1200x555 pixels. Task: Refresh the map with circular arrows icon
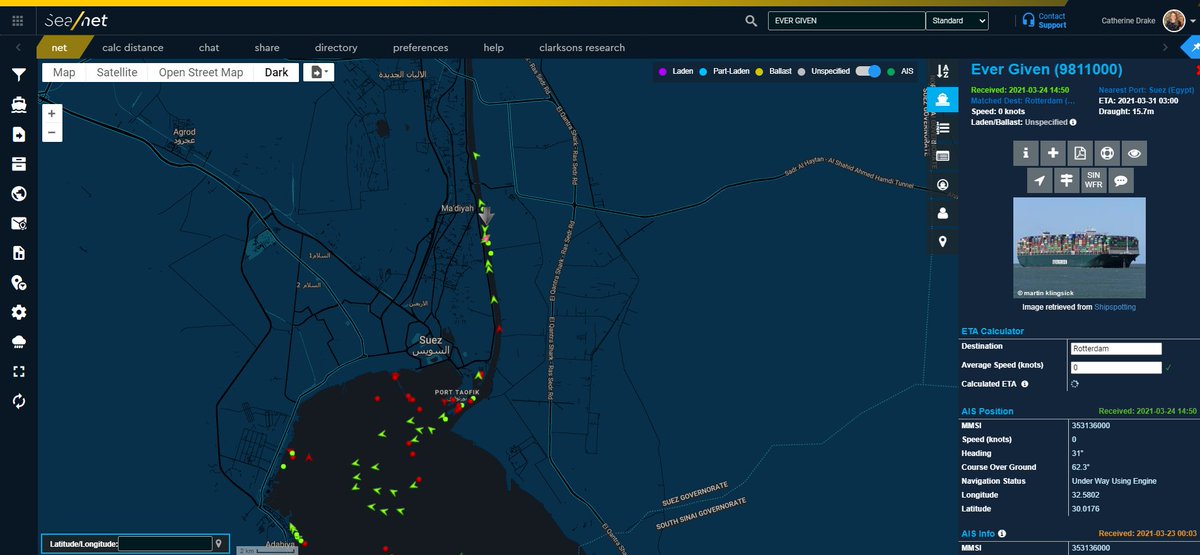[18, 401]
